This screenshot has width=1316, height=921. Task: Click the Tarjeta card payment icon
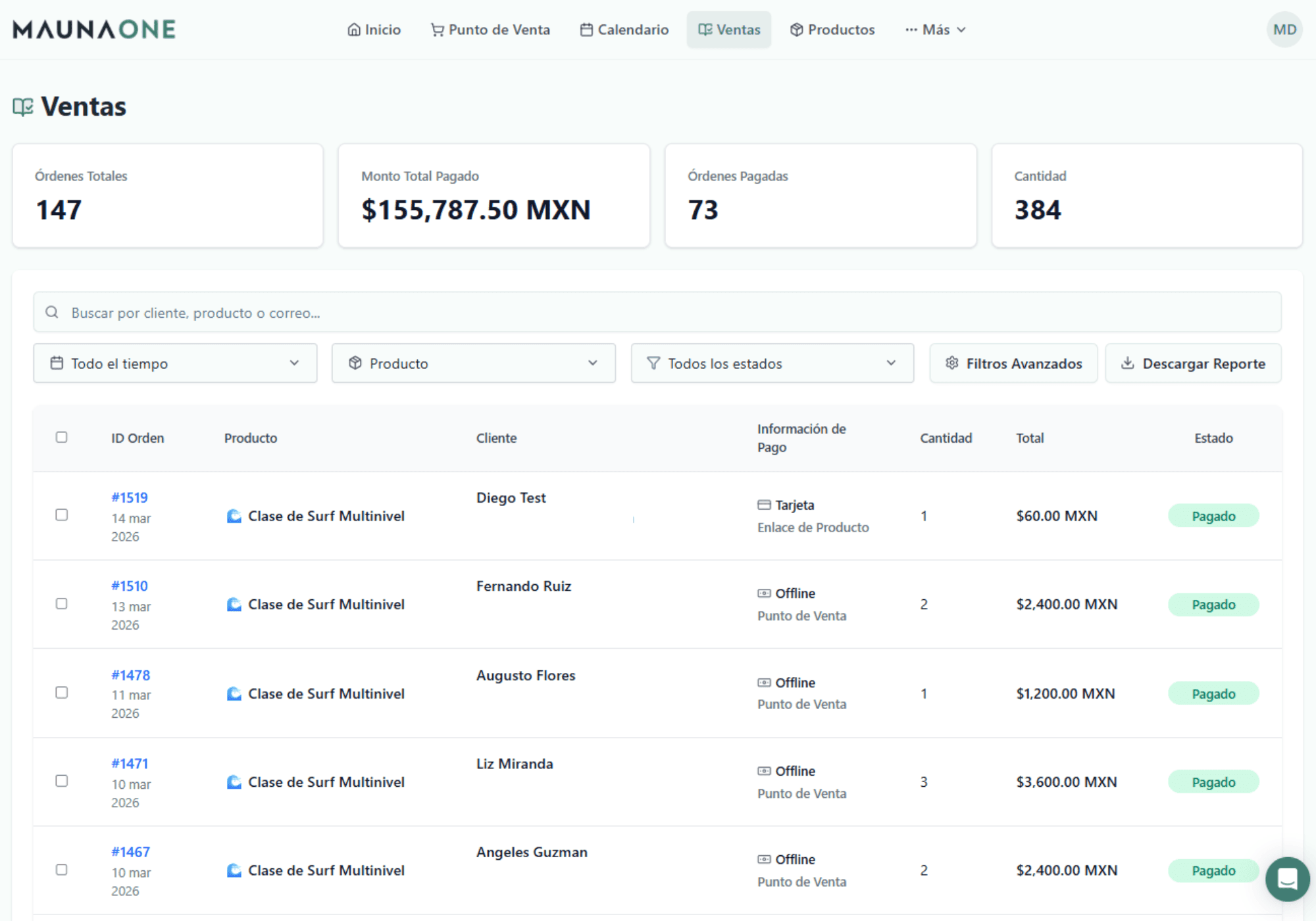tap(764, 505)
